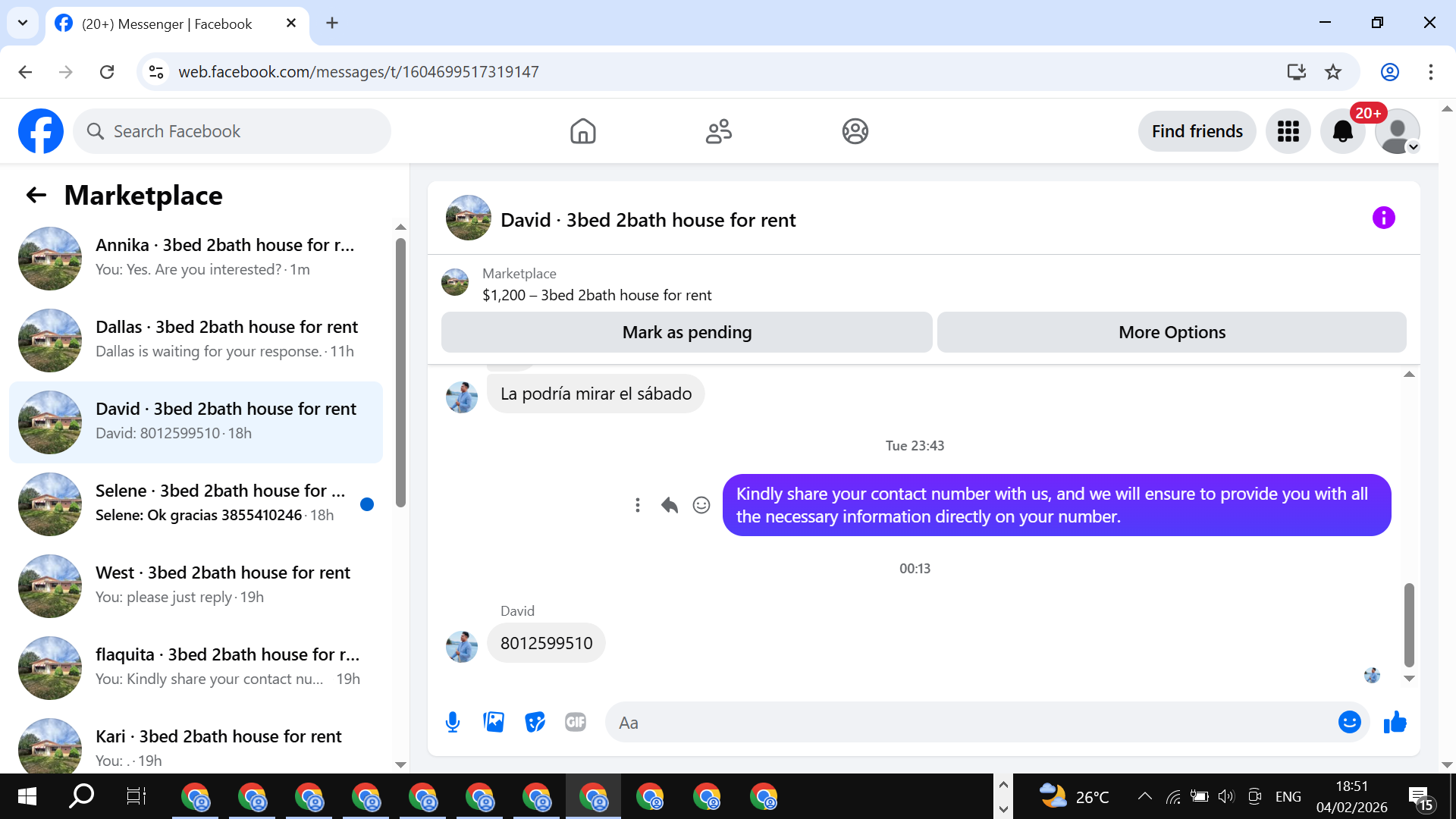Viewport: 1456px width, 819px height.
Task: Click the voice clip microphone icon
Action: click(453, 722)
